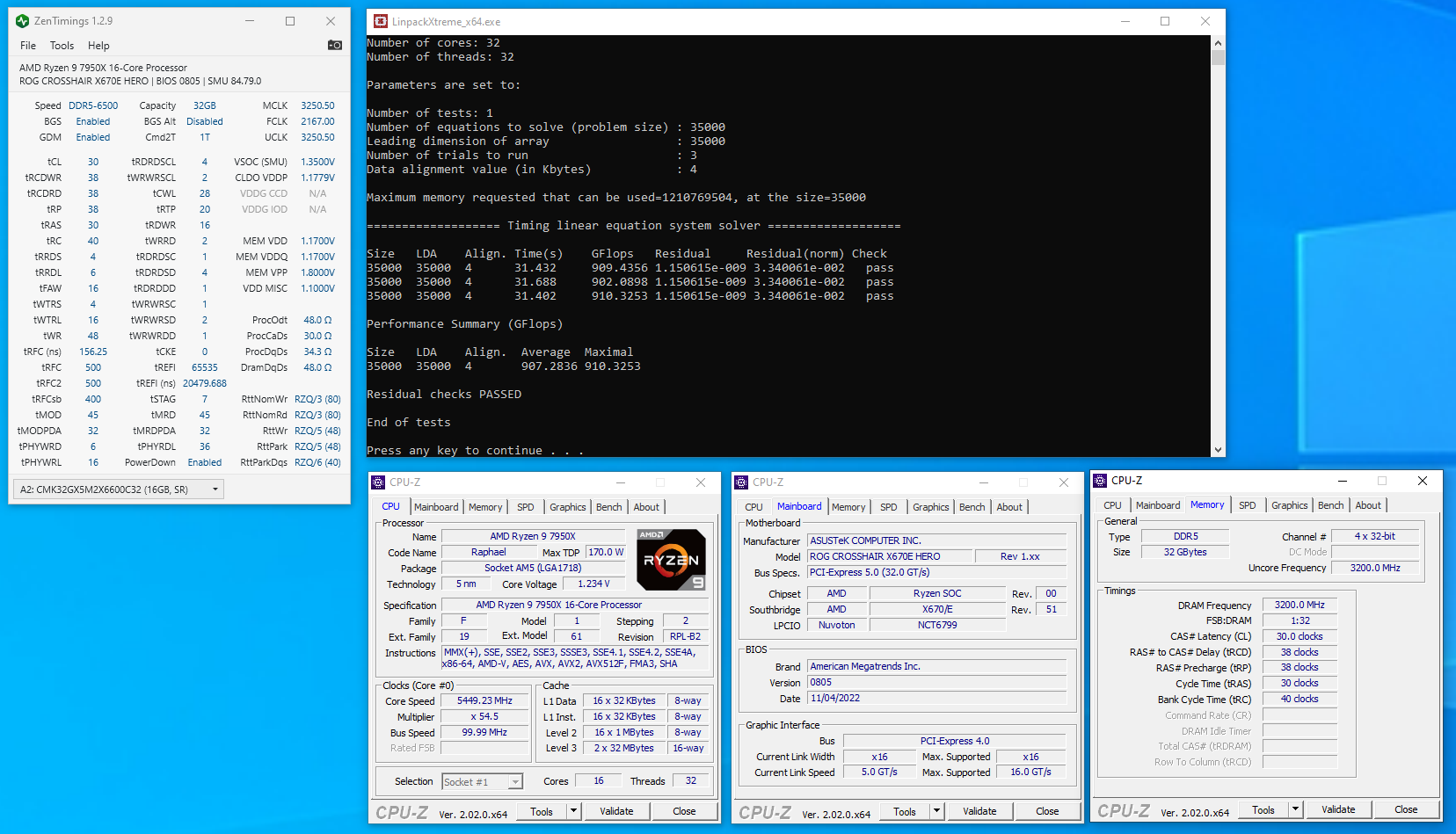Click the DDR5-6500 speed value
1456x834 pixels.
tap(93, 105)
